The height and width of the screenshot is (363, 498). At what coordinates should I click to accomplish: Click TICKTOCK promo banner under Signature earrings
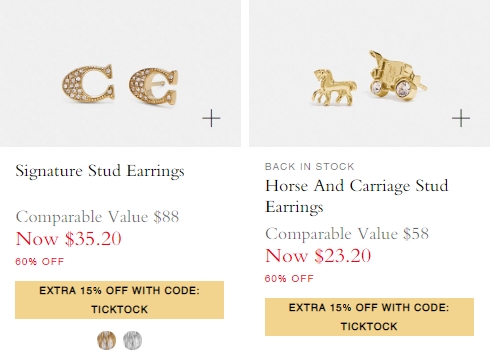point(119,300)
